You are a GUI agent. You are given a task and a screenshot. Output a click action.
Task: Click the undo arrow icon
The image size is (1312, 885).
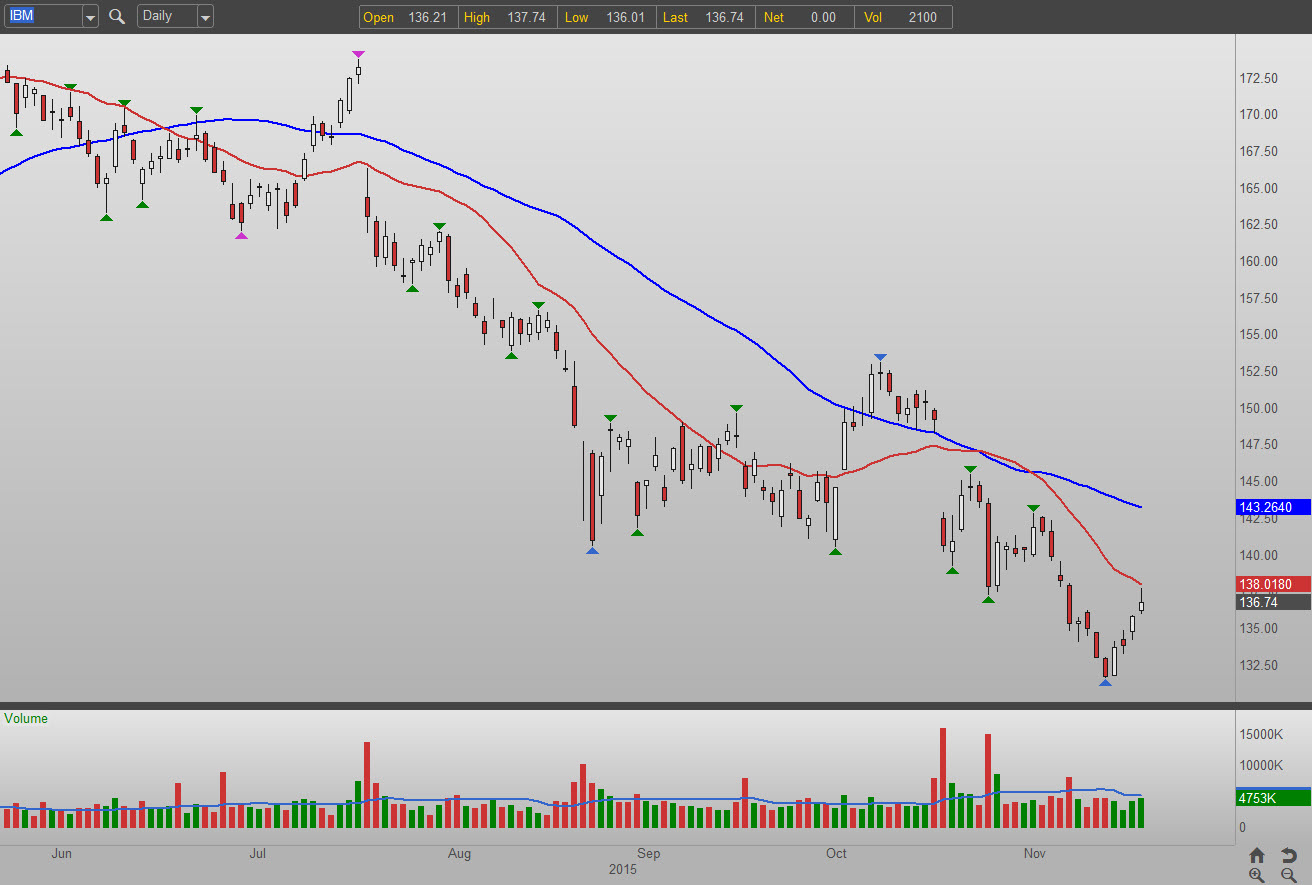[x=1289, y=855]
